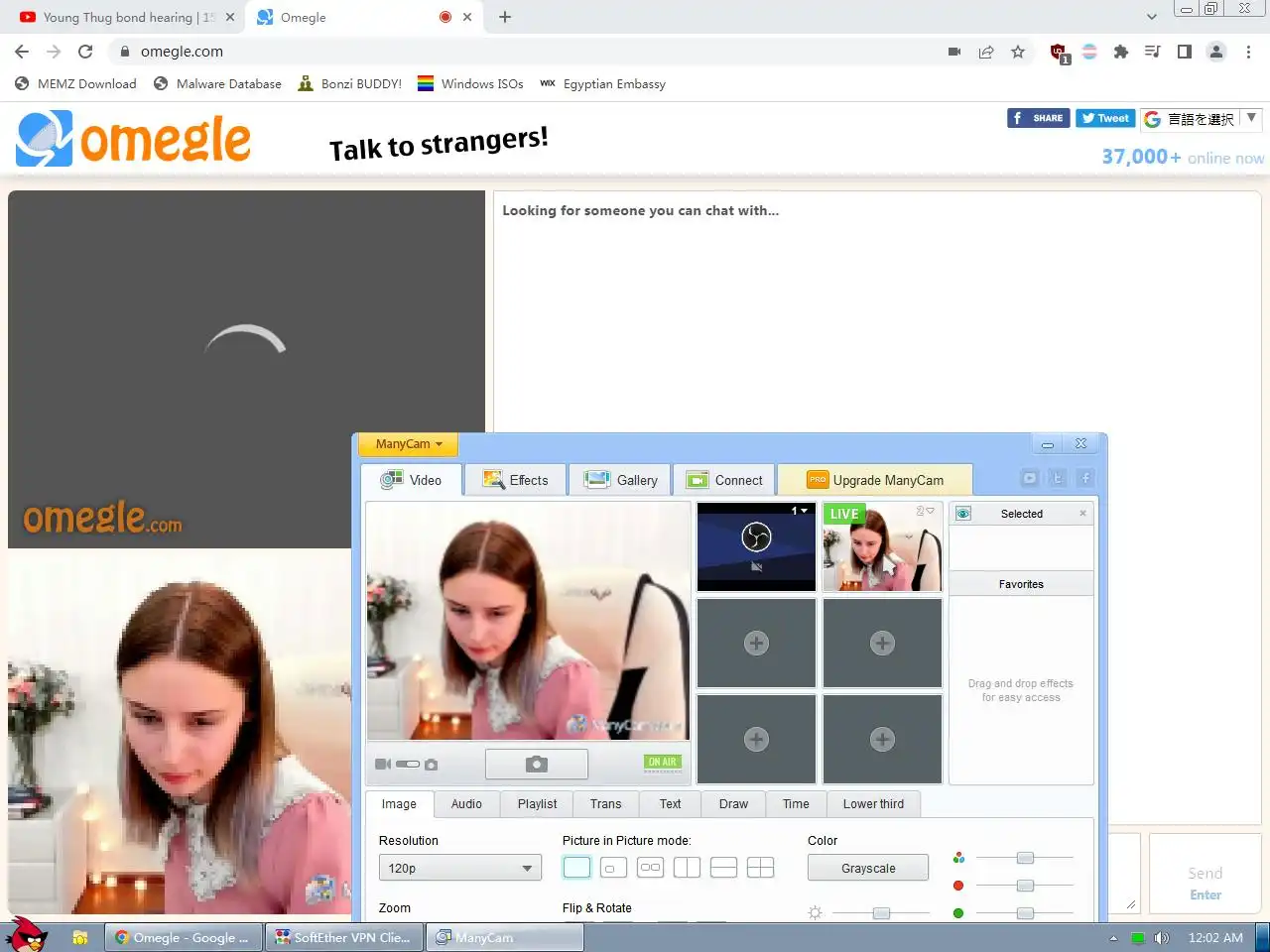Switch to the Video tab in ManyCam
This screenshot has height=952, width=1270.
click(412, 480)
